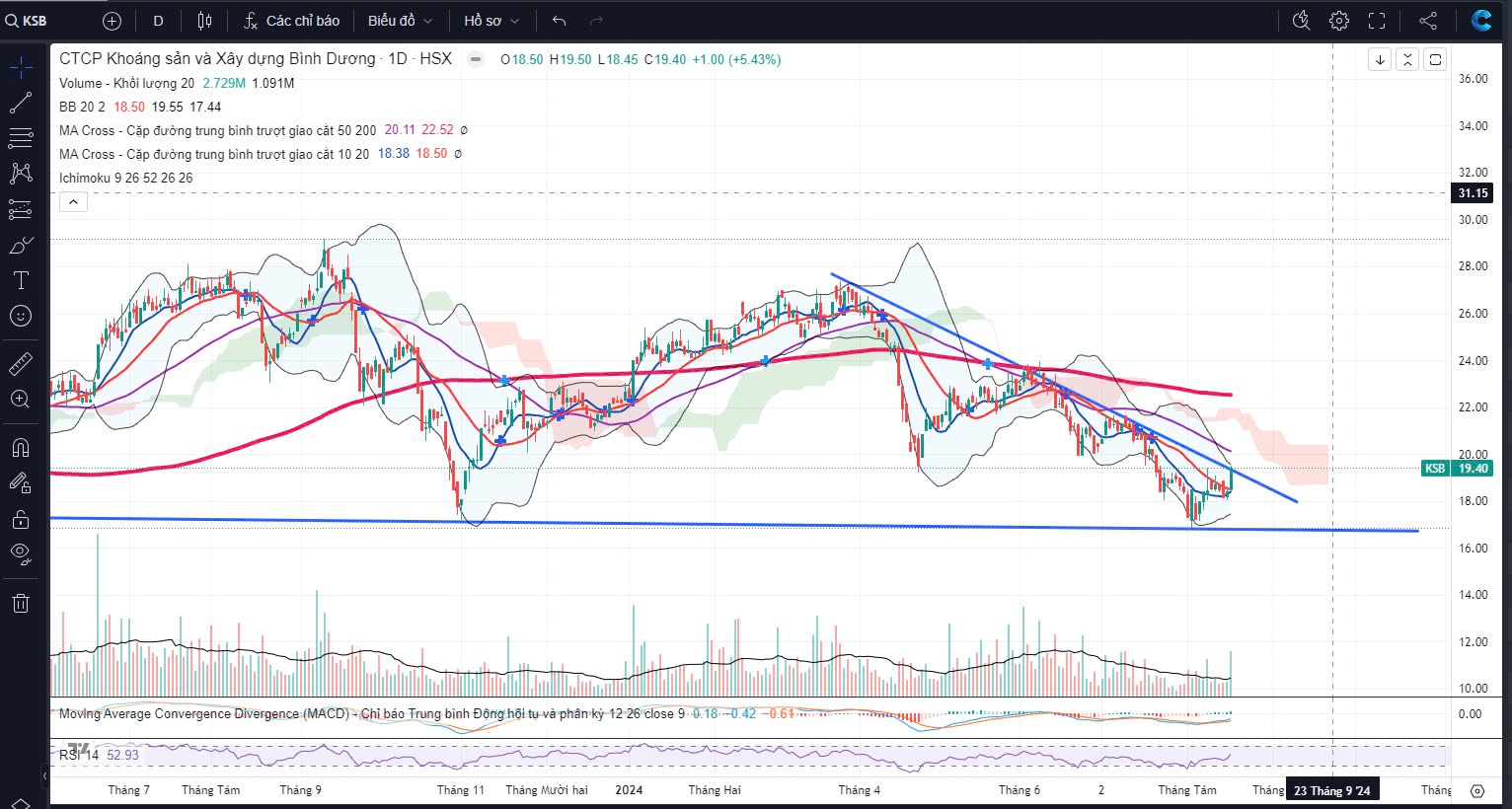Click the trash icon to remove drawings

21,603
